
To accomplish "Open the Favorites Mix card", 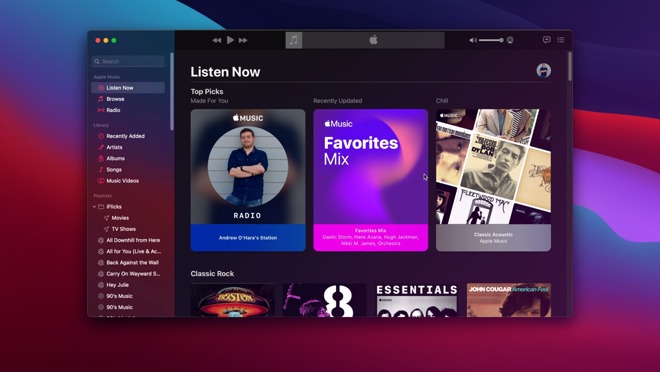I will (370, 180).
